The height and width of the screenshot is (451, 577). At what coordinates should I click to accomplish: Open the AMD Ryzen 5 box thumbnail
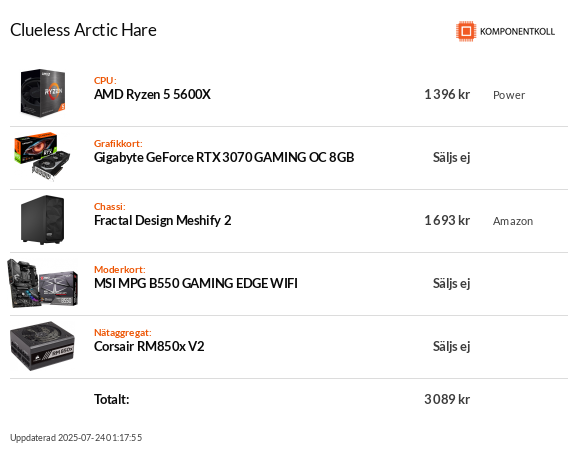43,93
